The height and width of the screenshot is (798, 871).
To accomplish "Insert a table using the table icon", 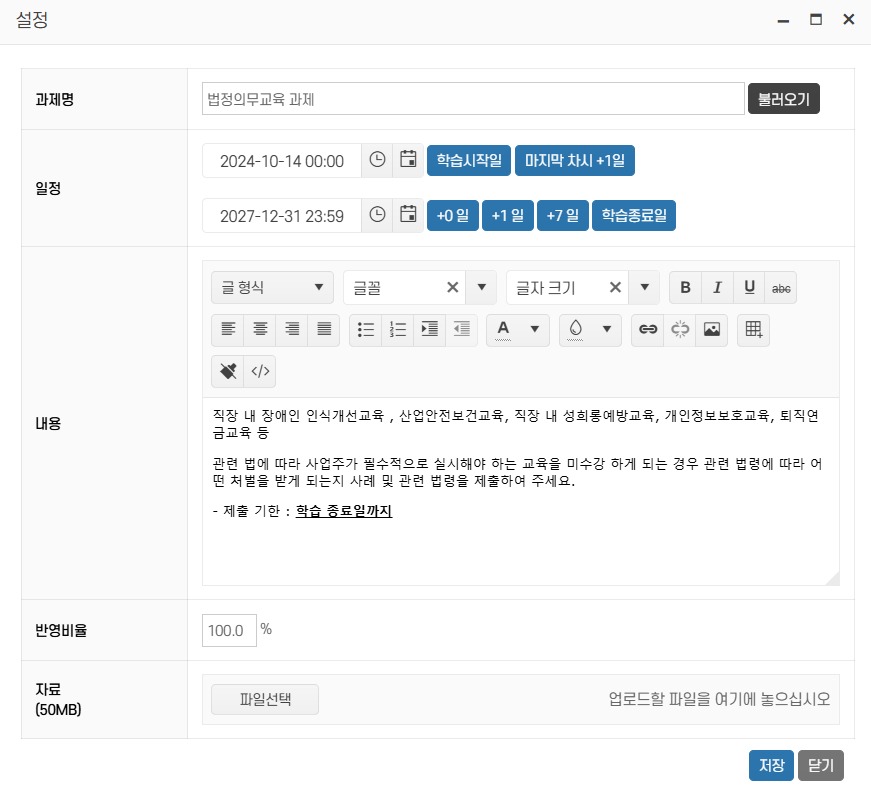I will [x=754, y=329].
